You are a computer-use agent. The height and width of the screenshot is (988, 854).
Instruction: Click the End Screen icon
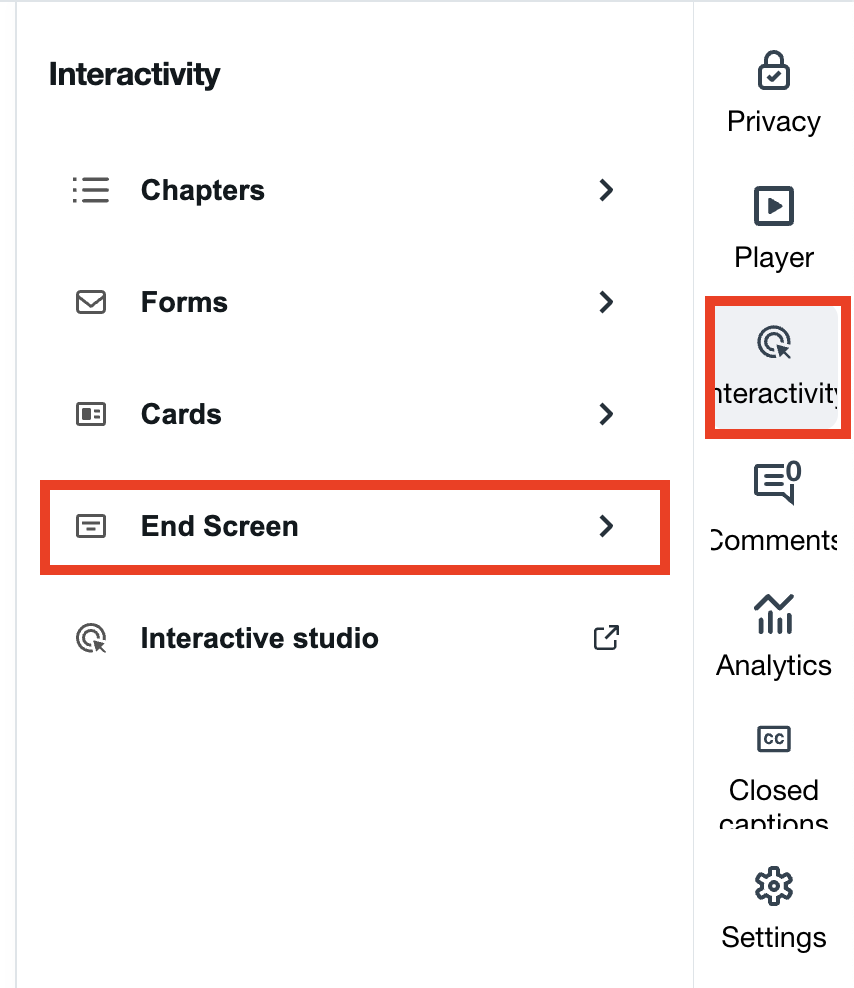click(91, 527)
